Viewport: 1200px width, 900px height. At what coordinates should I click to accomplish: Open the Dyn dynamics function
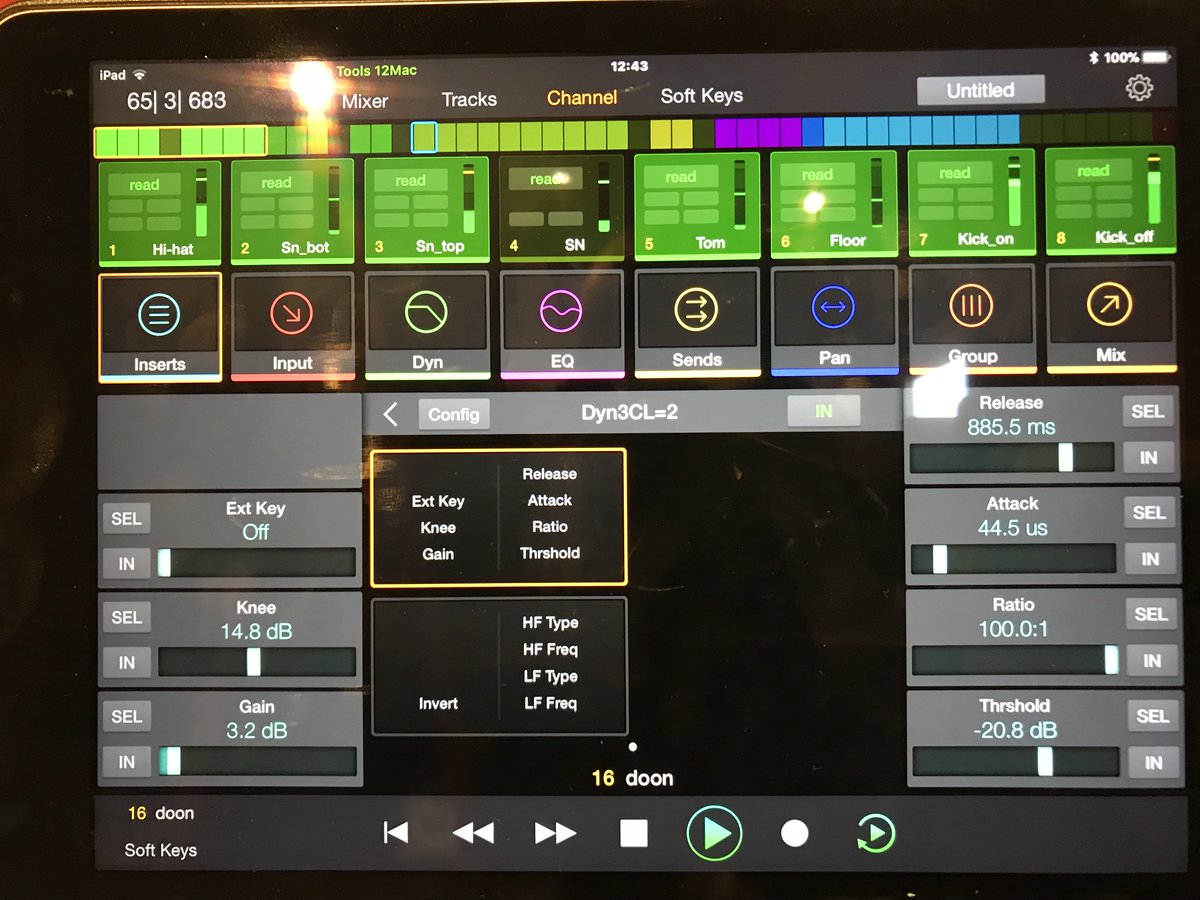(427, 325)
